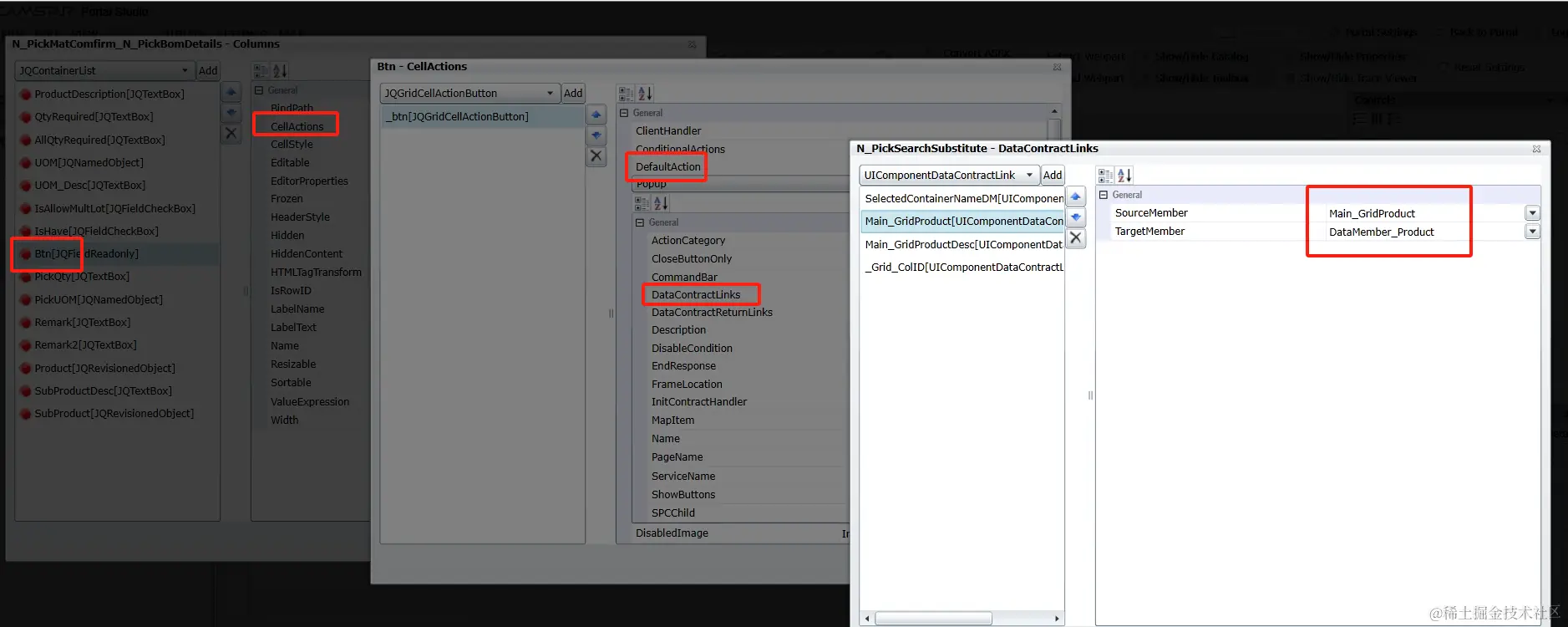The width and height of the screenshot is (1568, 627).
Task: Select the DataContractLinks property row
Action: pyautogui.click(x=696, y=295)
